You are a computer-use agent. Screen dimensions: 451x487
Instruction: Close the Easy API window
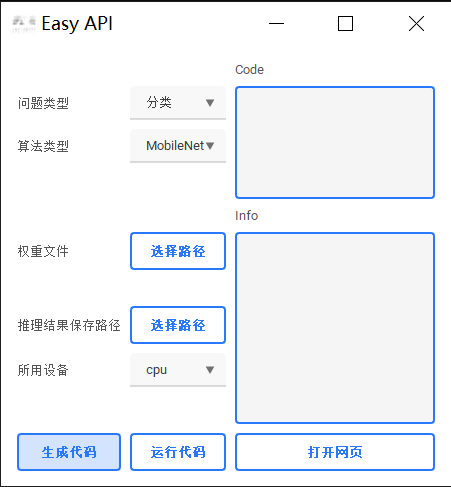coord(416,24)
